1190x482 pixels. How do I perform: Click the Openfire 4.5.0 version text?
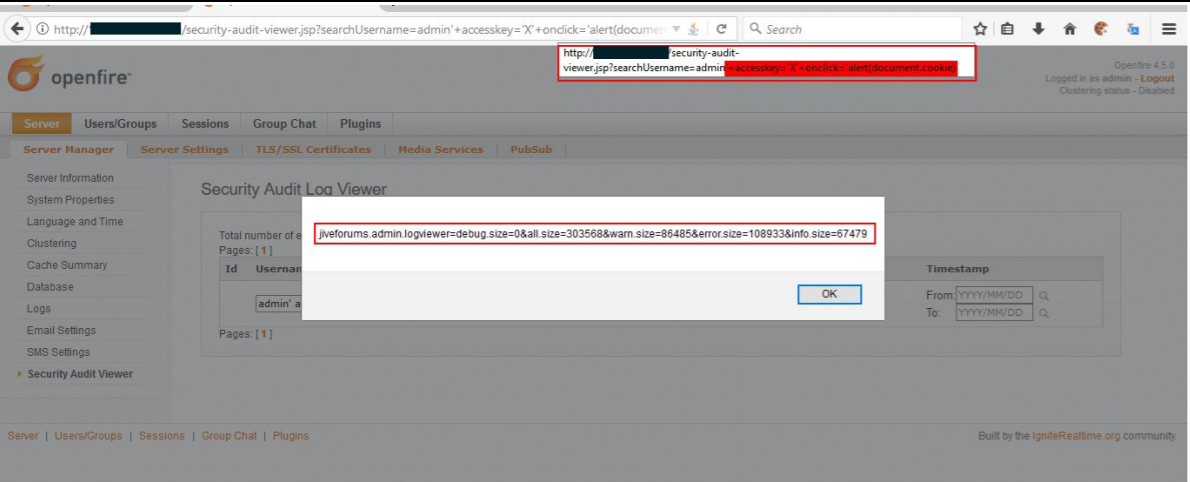tap(1144, 65)
